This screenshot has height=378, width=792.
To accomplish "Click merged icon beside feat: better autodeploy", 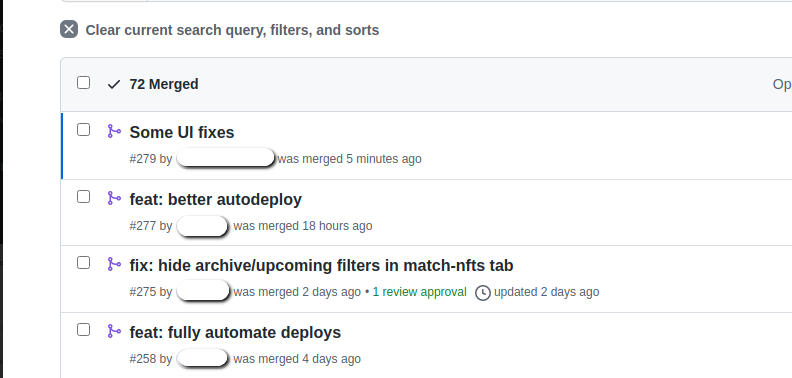I will [x=114, y=198].
